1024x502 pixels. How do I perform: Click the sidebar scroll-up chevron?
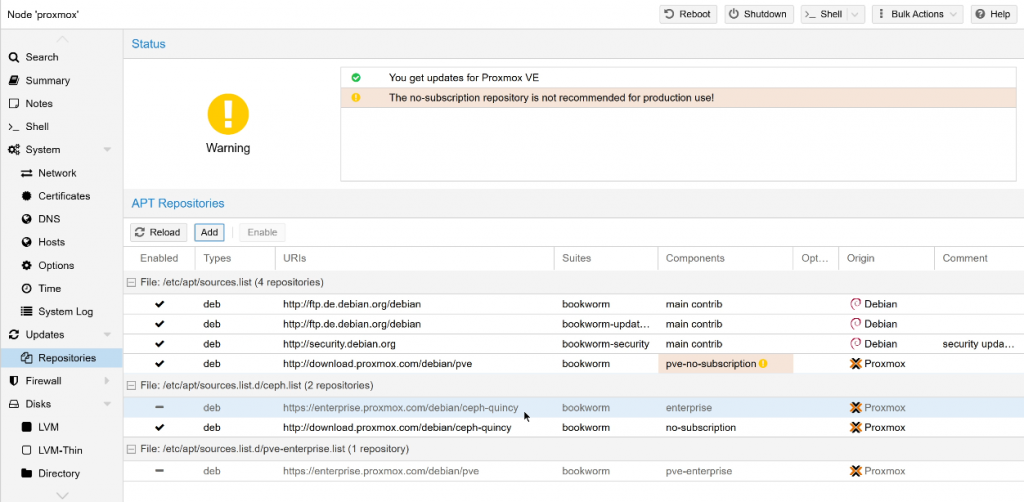coord(62,39)
